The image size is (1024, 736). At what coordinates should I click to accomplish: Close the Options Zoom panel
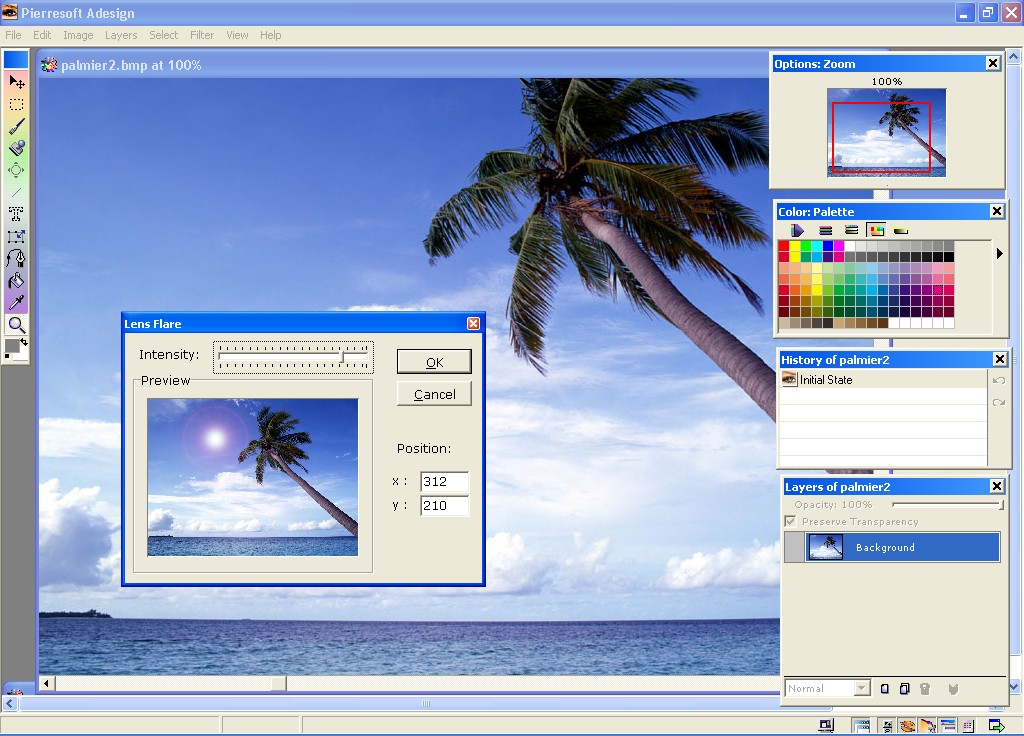pos(993,63)
